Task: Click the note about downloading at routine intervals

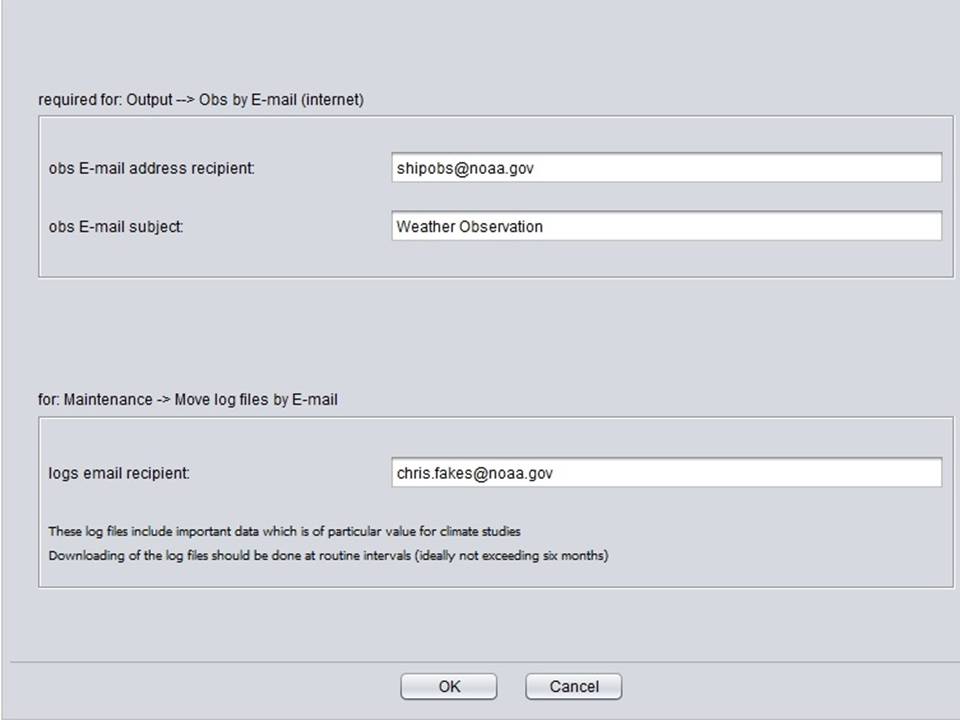Action: 328,555
